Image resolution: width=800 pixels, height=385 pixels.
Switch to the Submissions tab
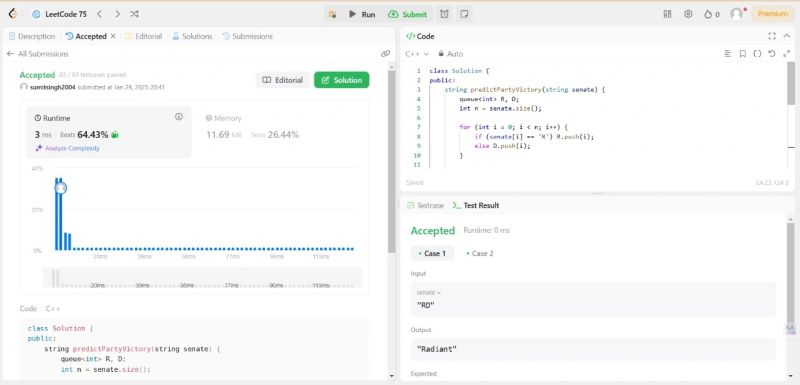point(247,36)
